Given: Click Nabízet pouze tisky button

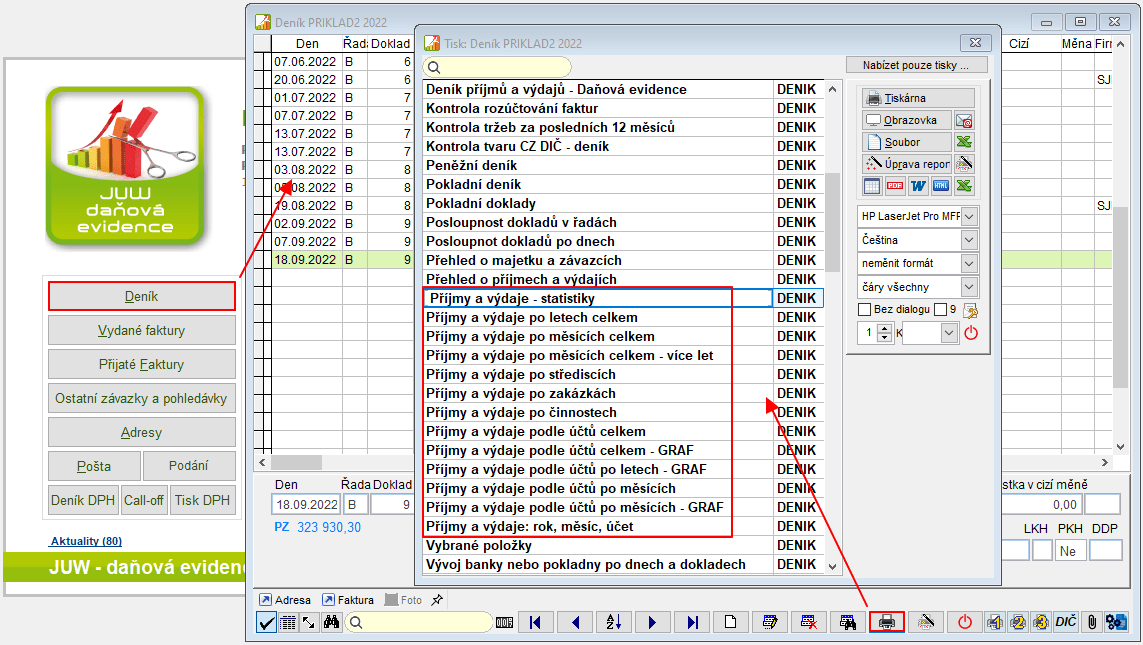Looking at the screenshot, I should coord(916,65).
